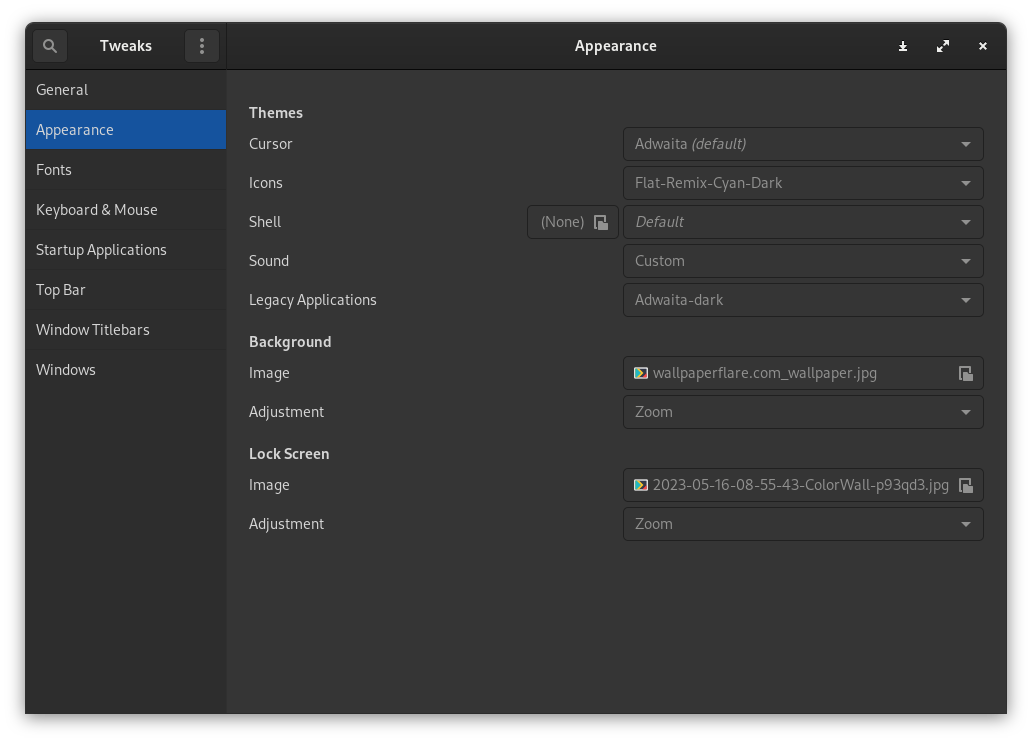This screenshot has width=1032, height=742.
Task: Click the download icon in the title bar
Action: (902, 46)
